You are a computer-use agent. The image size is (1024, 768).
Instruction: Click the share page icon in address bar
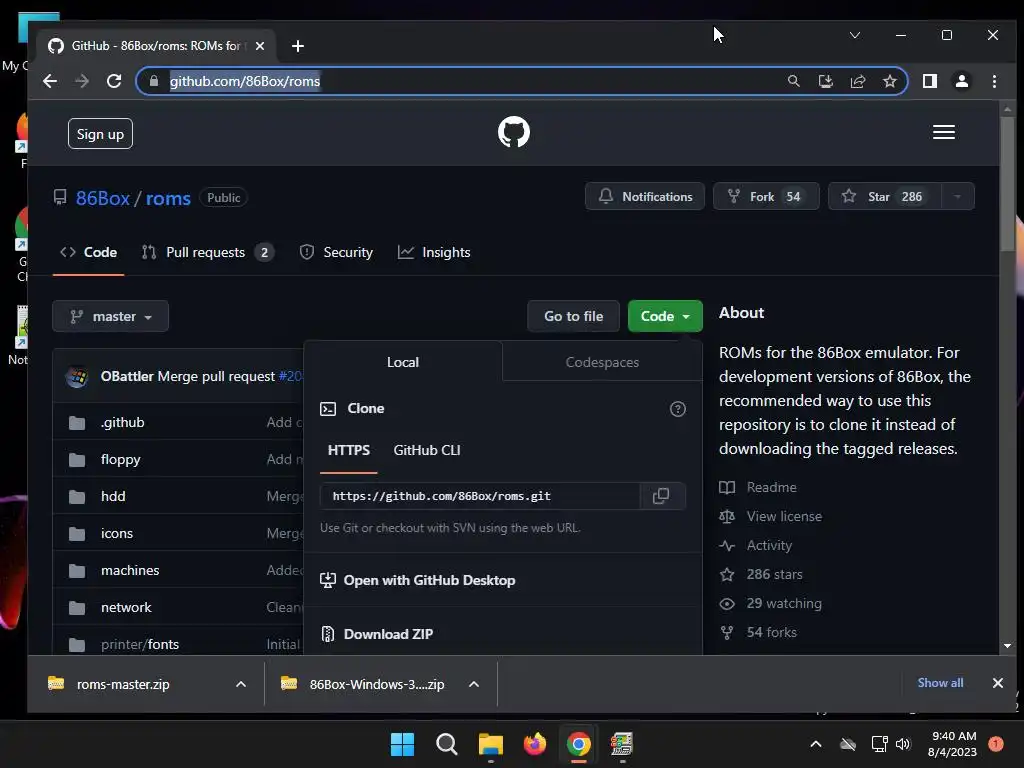coord(857,81)
